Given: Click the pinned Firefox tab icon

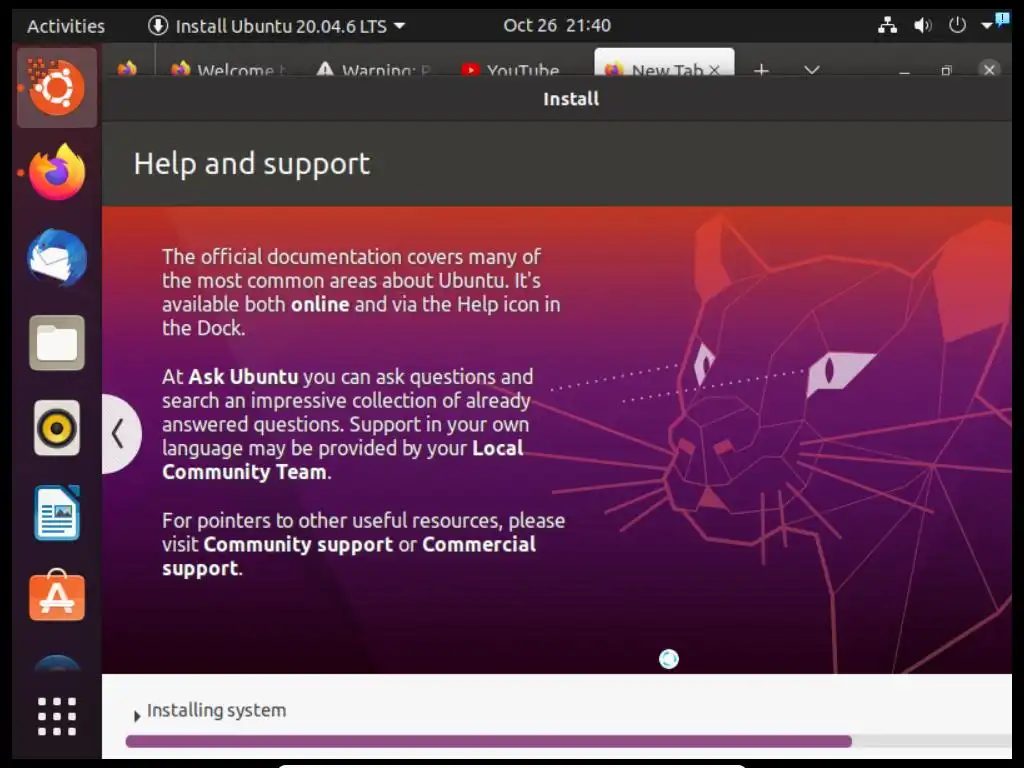Looking at the screenshot, I should click(x=127, y=68).
